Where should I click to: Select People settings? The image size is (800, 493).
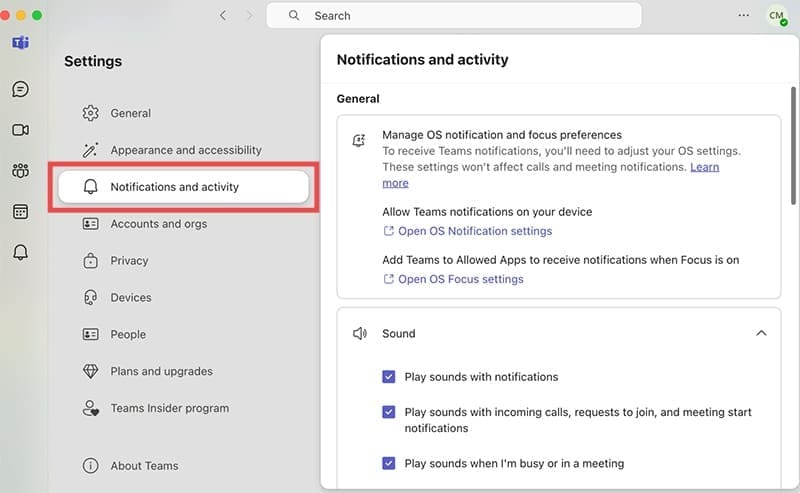coord(183,334)
